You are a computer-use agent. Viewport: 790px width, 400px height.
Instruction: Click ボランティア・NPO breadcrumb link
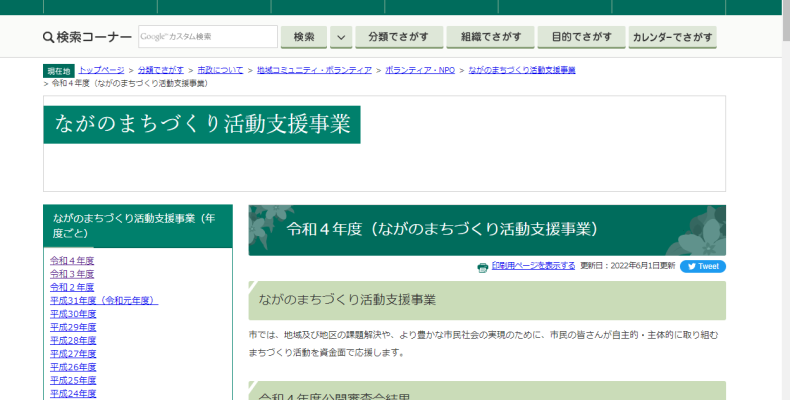pos(420,70)
